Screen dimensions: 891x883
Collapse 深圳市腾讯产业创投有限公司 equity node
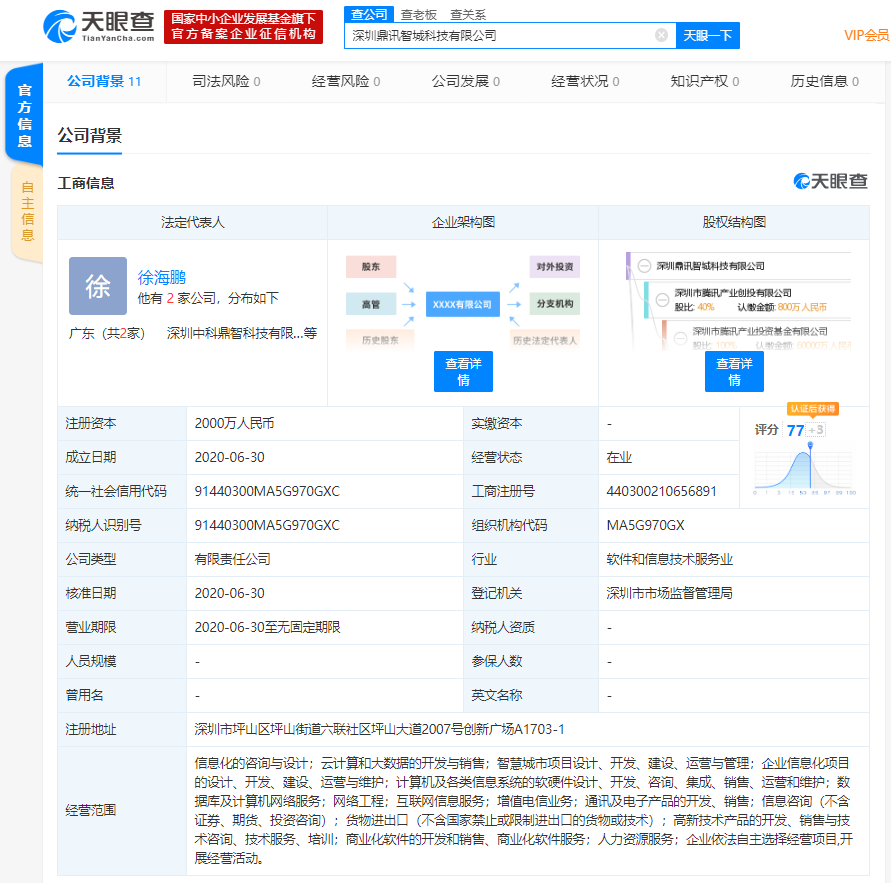coord(662,299)
